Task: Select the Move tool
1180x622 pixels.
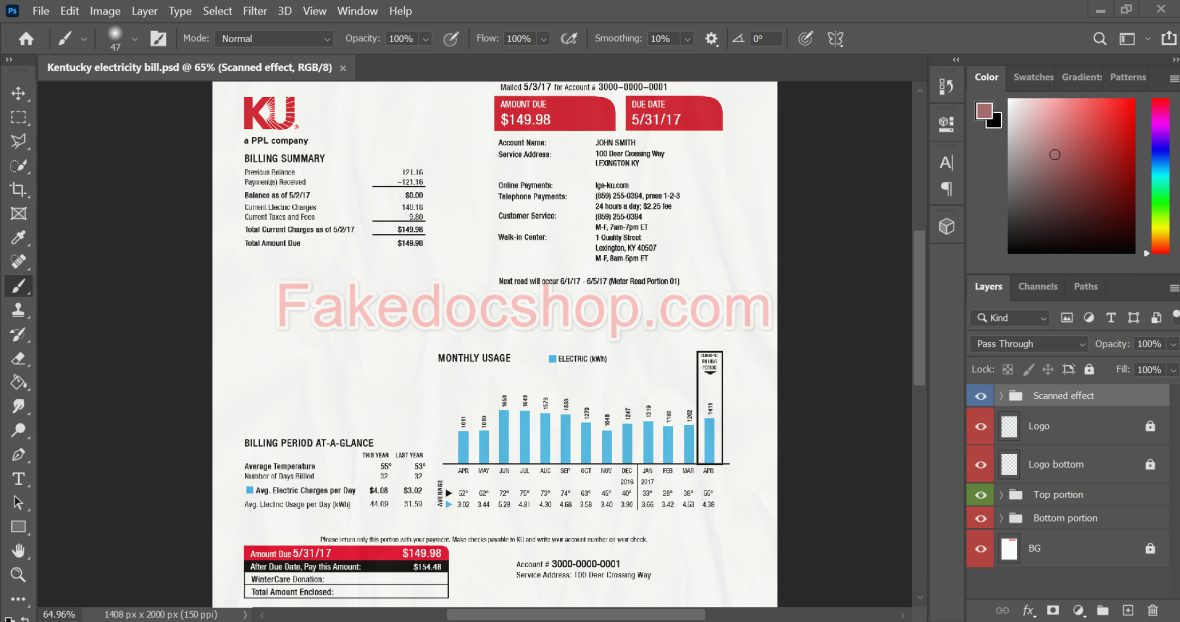Action: 19,93
